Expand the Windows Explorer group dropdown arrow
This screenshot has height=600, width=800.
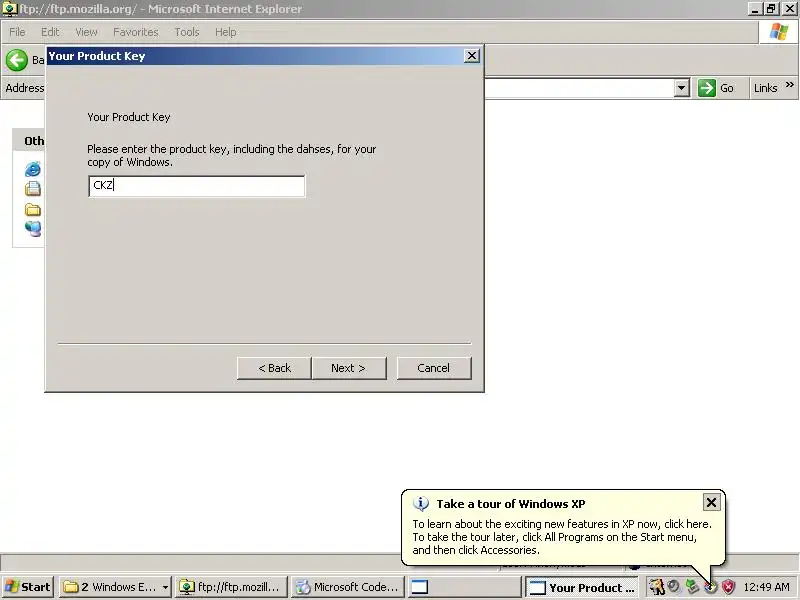165,587
